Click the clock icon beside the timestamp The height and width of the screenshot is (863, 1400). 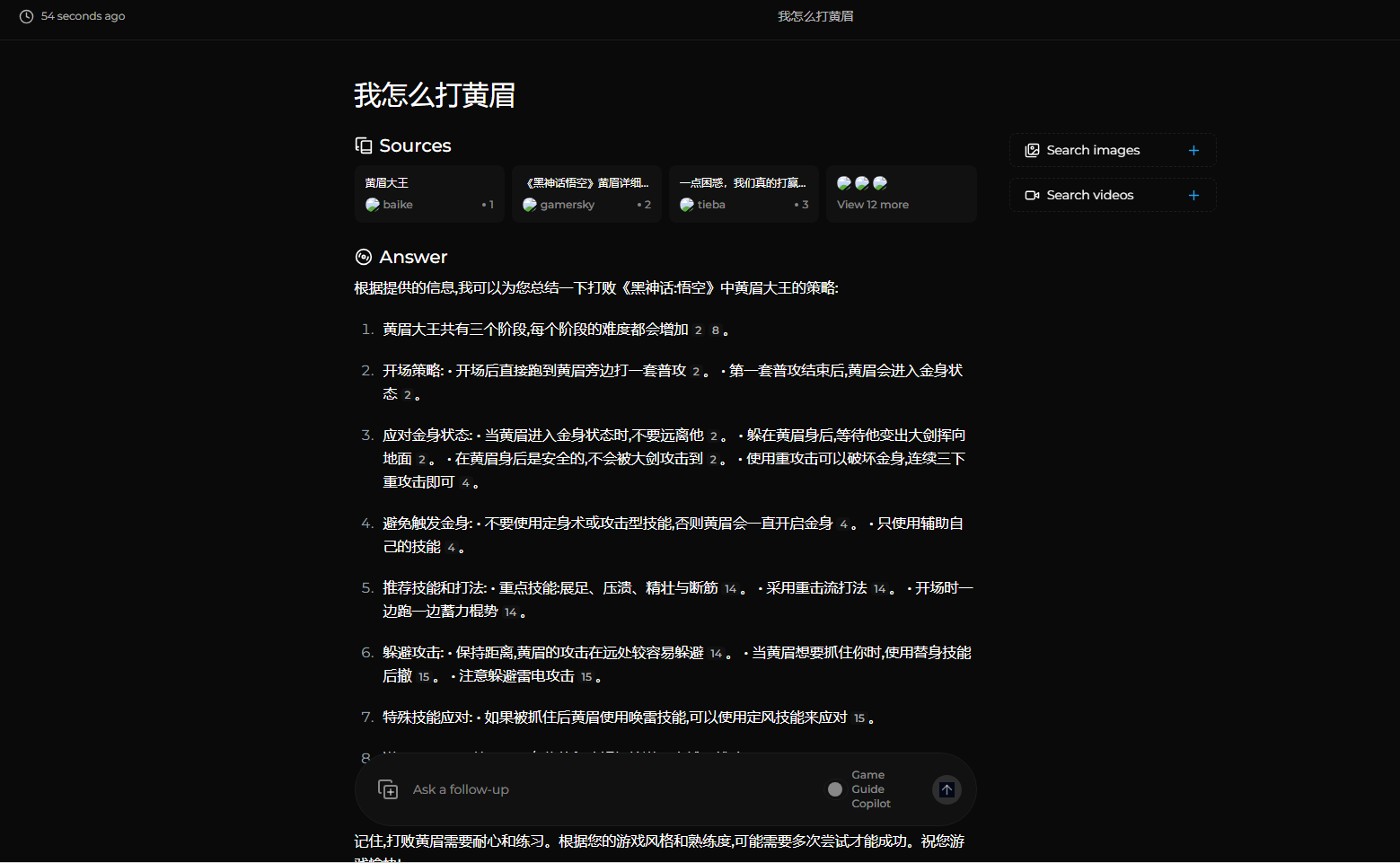tap(26, 16)
